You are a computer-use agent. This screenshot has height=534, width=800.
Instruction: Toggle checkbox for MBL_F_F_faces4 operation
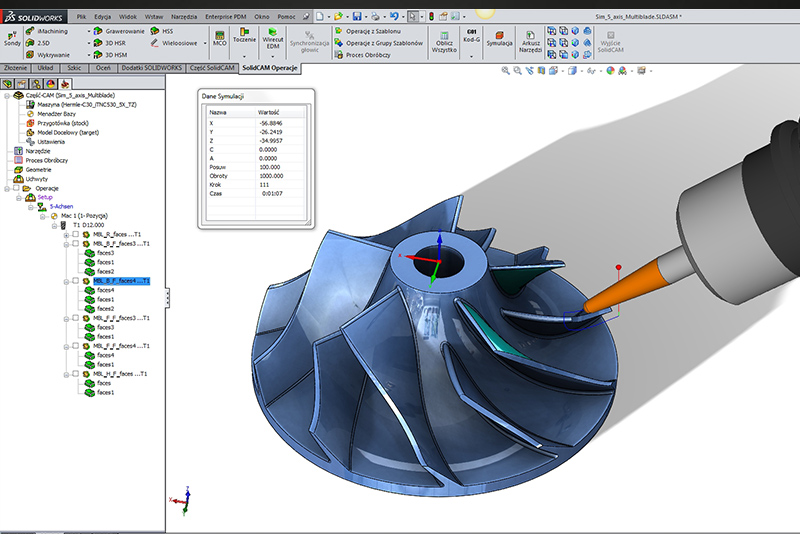point(76,345)
